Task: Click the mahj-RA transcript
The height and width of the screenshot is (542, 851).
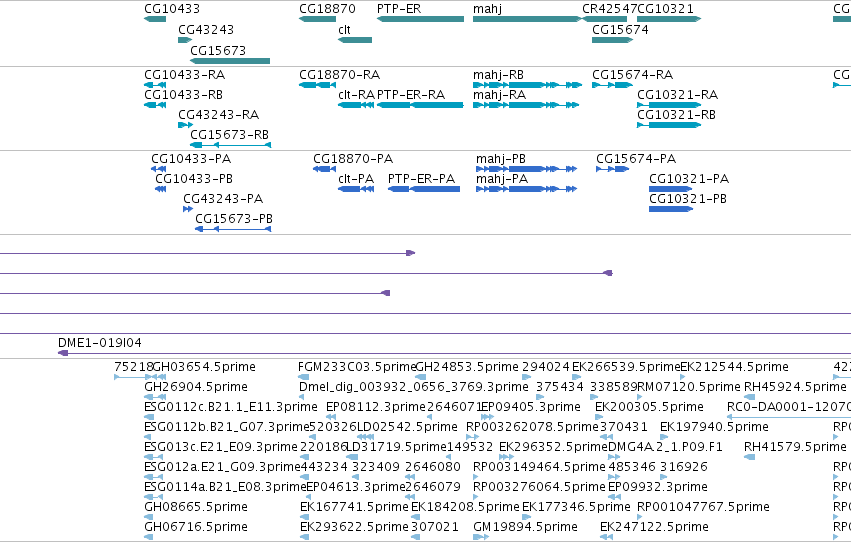Action: 526,105
